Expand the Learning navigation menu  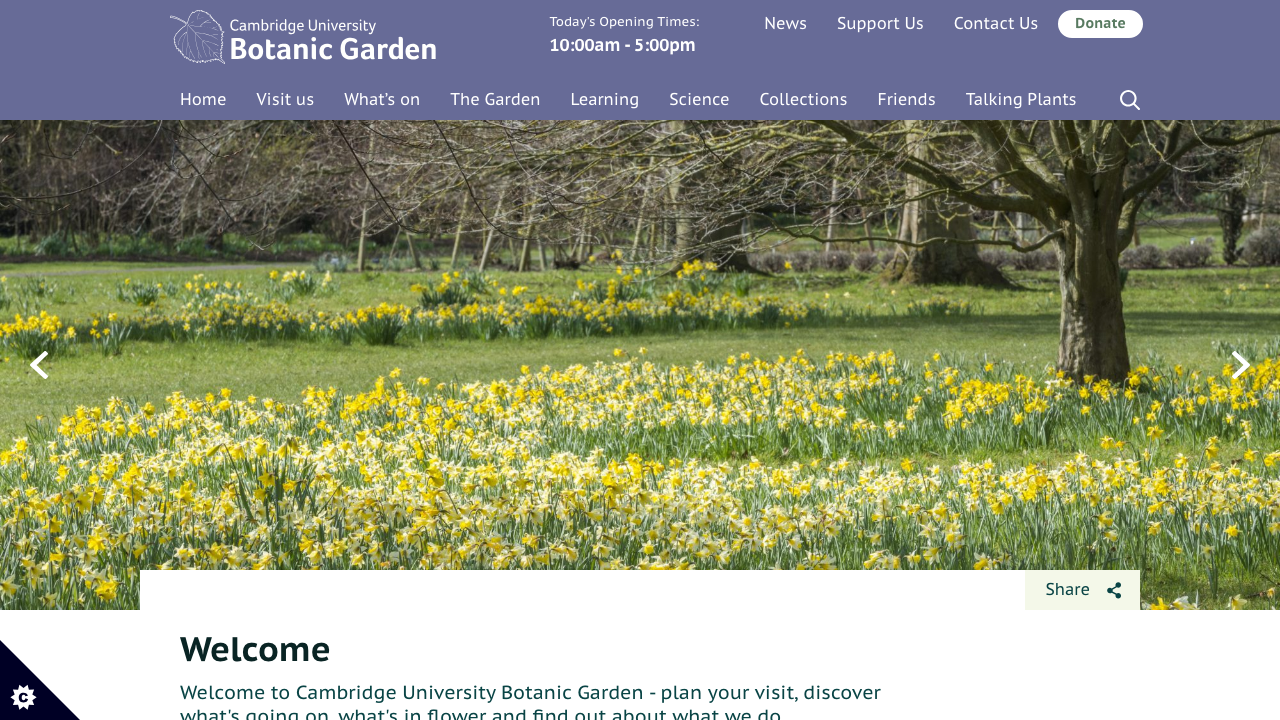pos(604,98)
